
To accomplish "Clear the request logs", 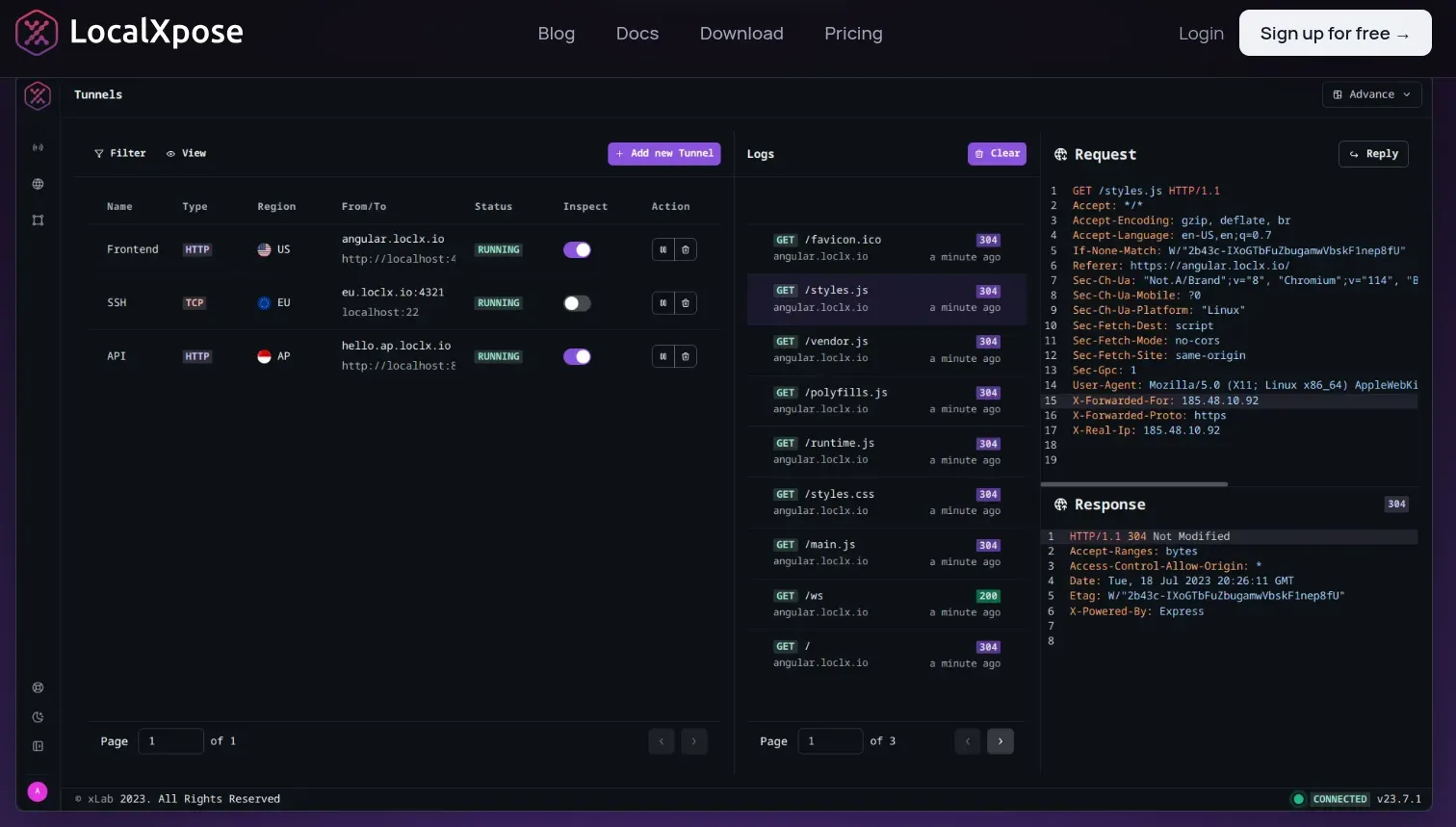I will [997, 153].
